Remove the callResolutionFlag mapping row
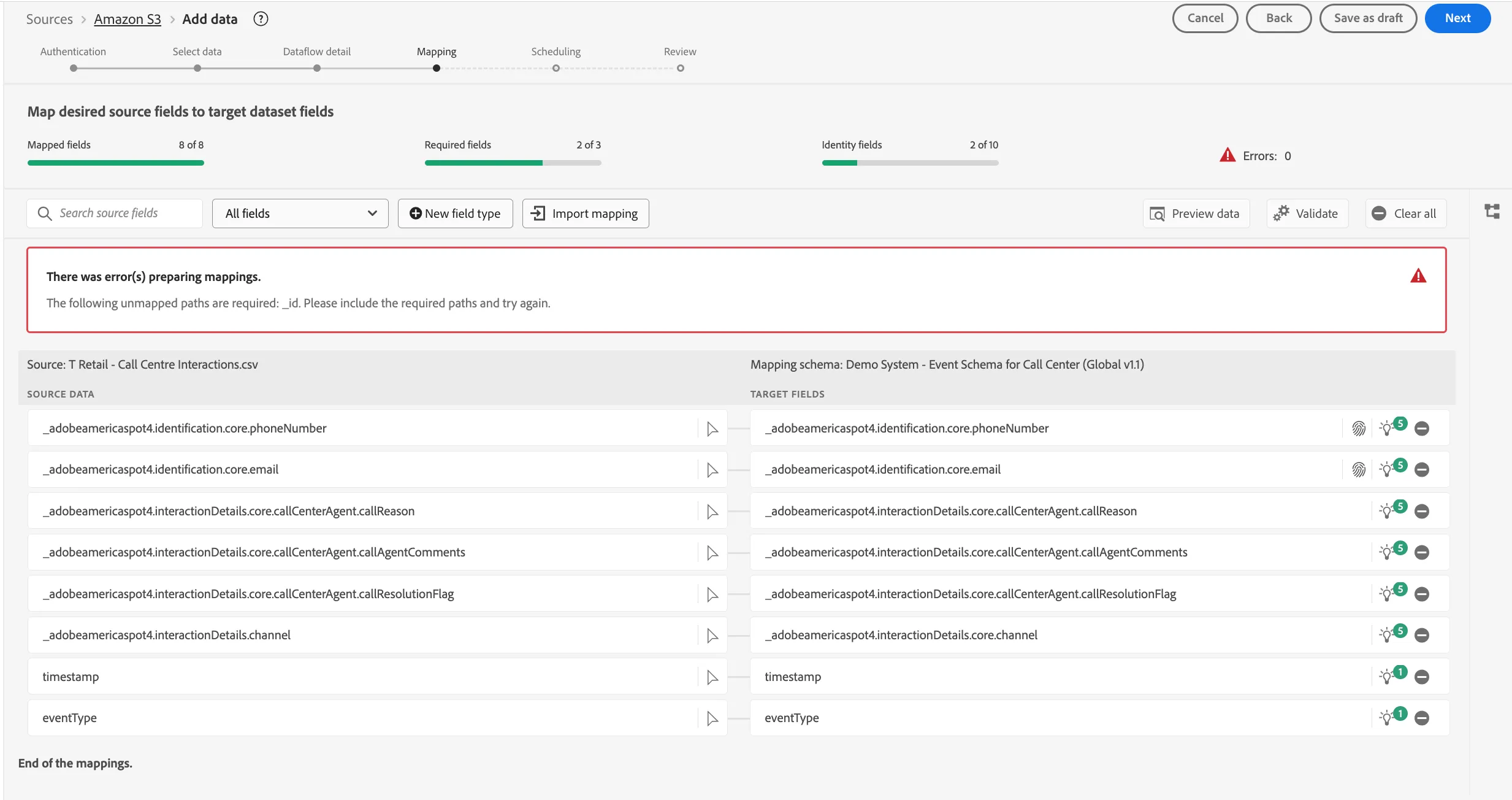 (x=1422, y=594)
